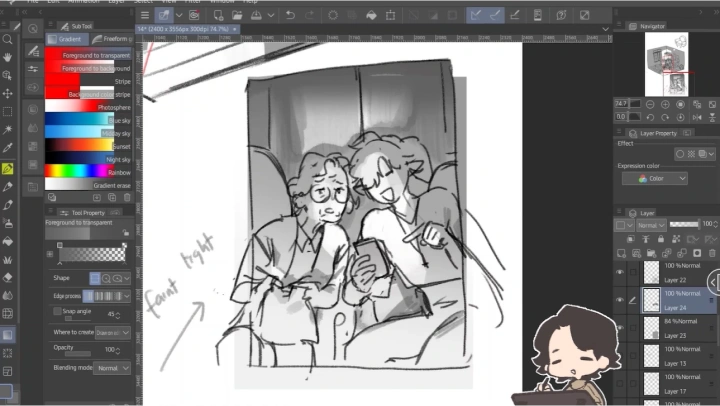Select the highlighted Pen tool
Viewport: 720px width, 406px height.
click(x=7, y=169)
